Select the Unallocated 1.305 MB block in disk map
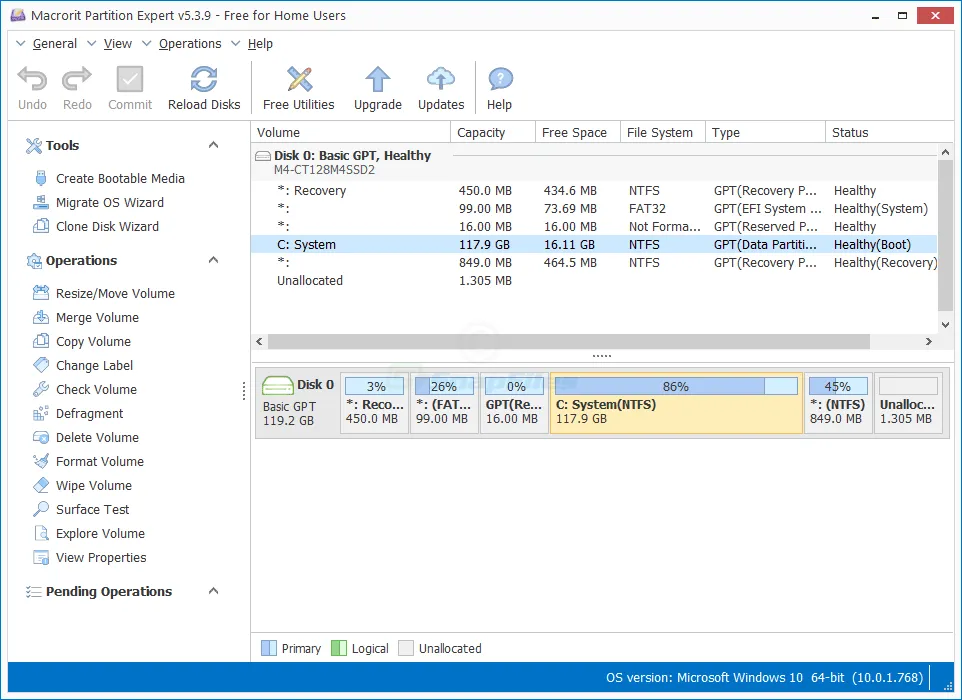Screen dimensions: 962x700 coord(908,402)
